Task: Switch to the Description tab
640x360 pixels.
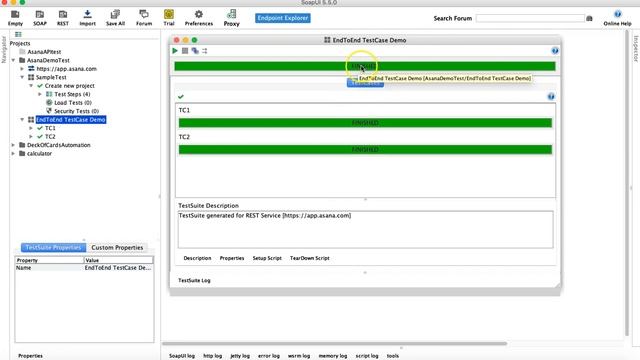Action: 197,258
